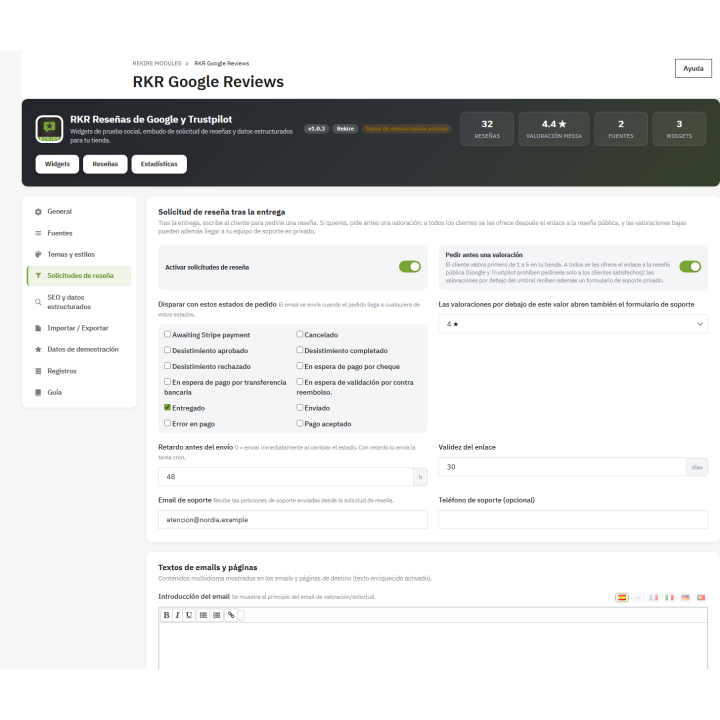Check Desistimiento completado status
The width and height of the screenshot is (720, 720).
[299, 350]
